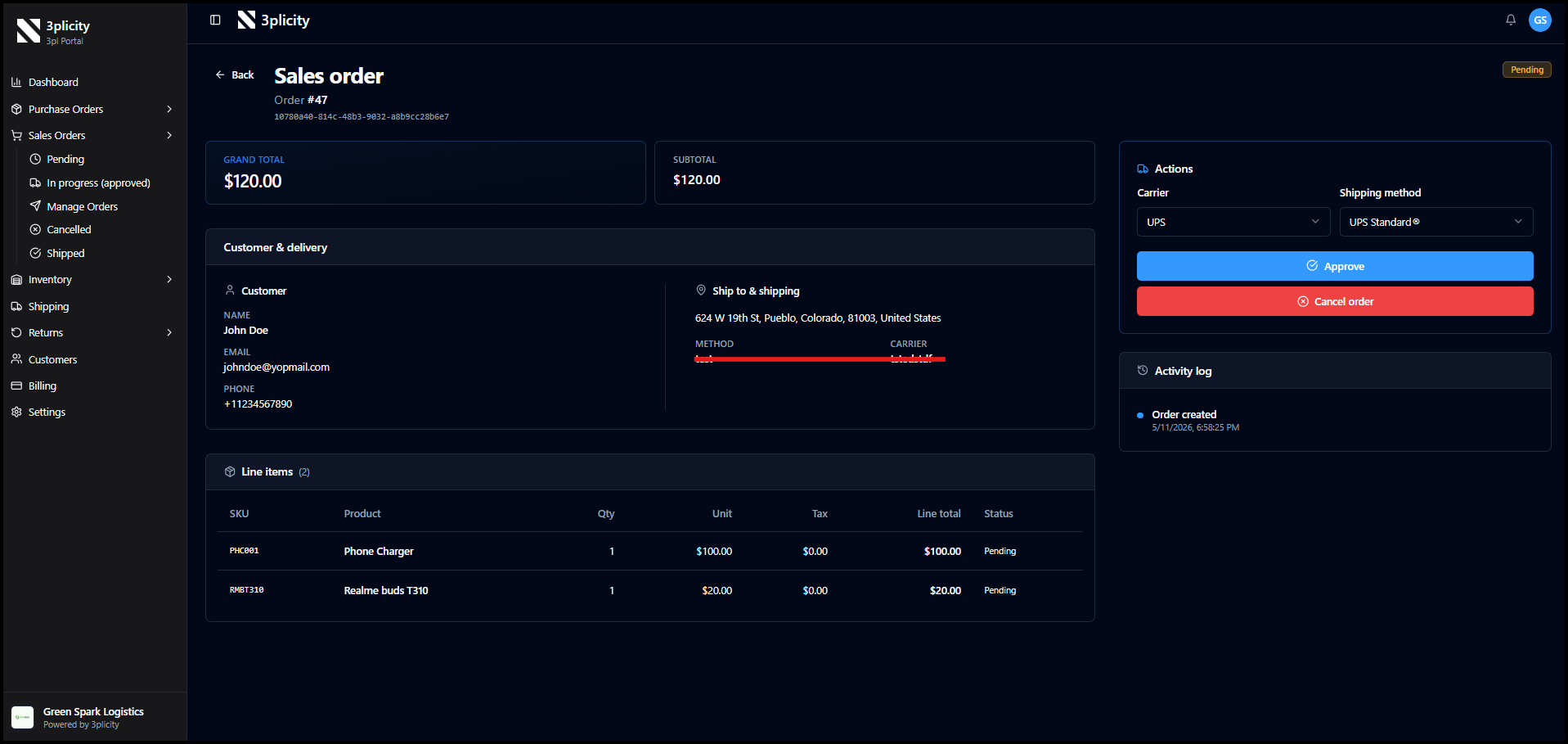Click the Green Spark Logistics logo
Viewport: 1568px width, 744px height.
(x=23, y=718)
